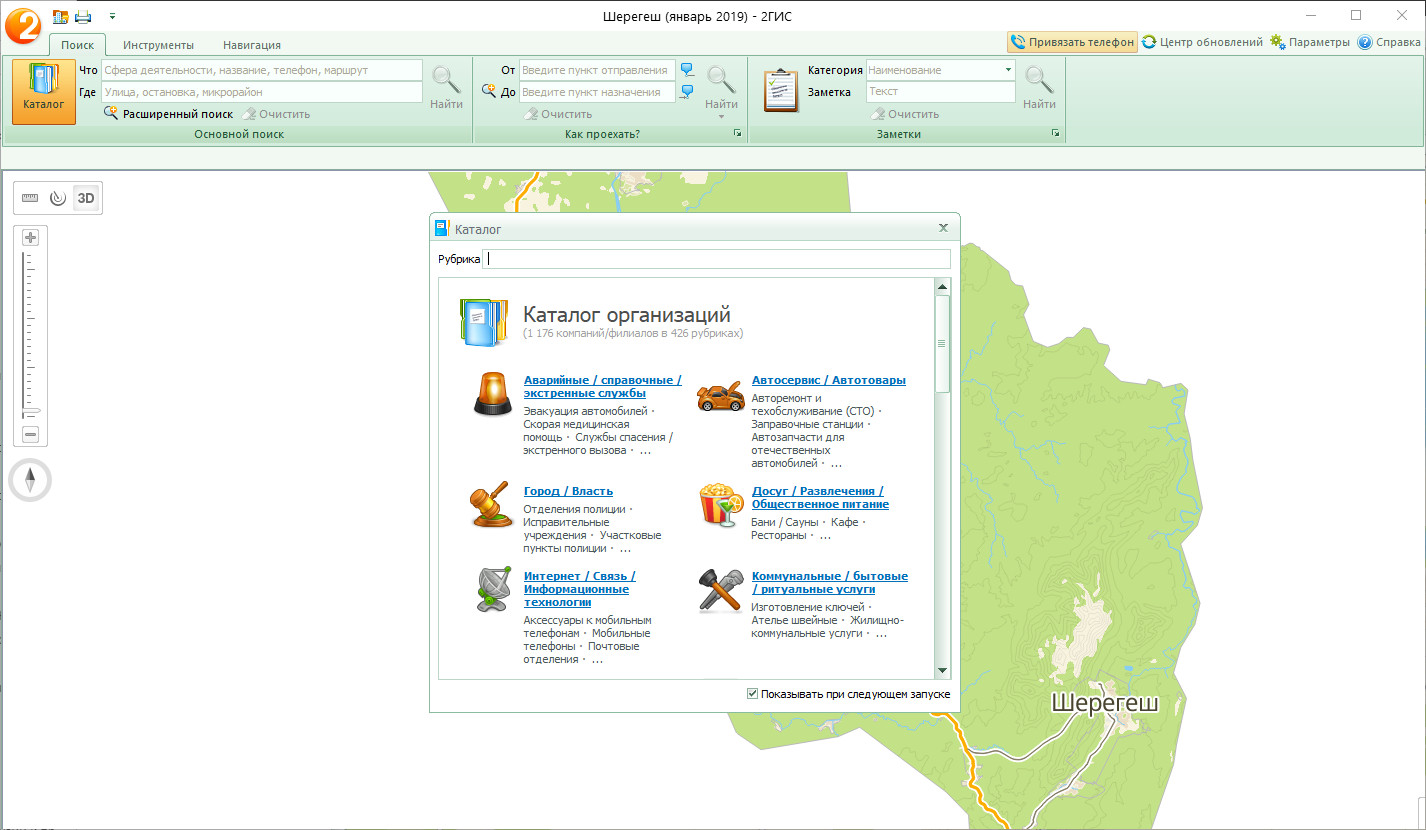Click the popcorn and cocktail leisure icon

(x=719, y=505)
